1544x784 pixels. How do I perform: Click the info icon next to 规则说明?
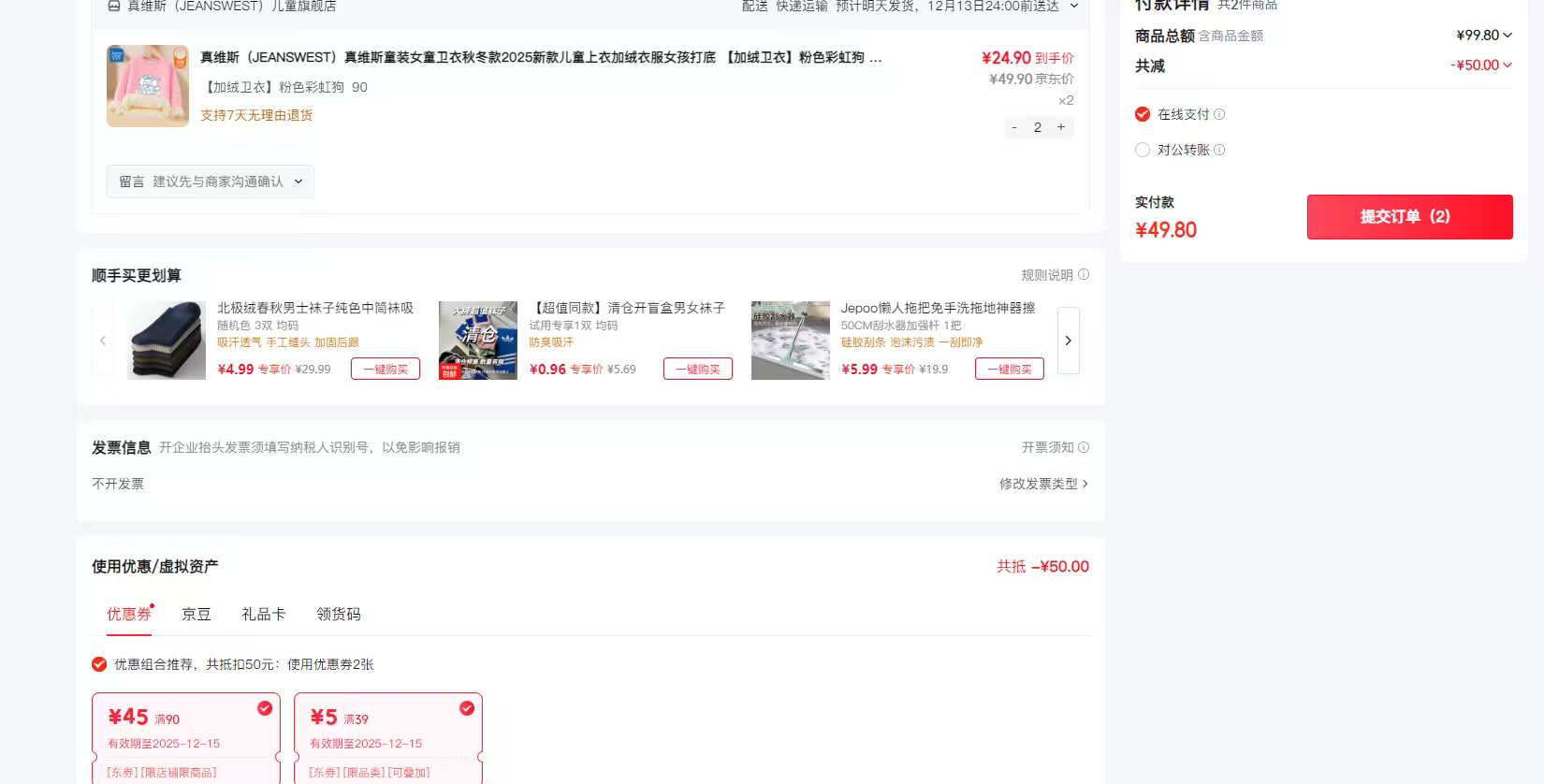click(1084, 275)
